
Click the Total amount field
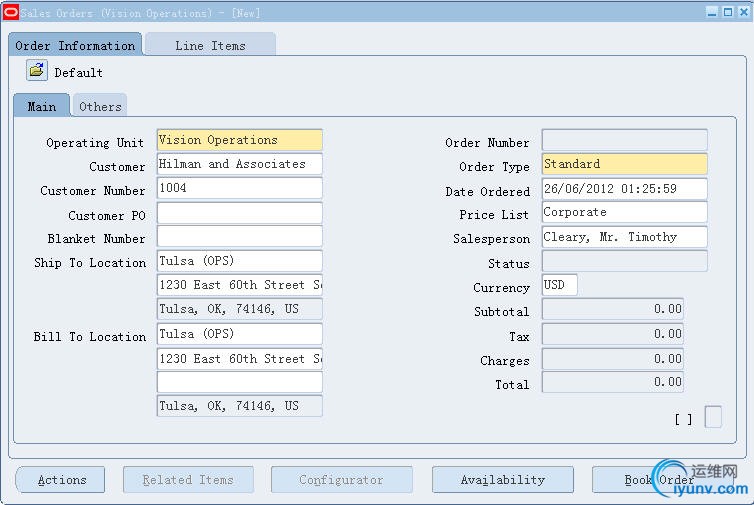pyautogui.click(x=613, y=382)
